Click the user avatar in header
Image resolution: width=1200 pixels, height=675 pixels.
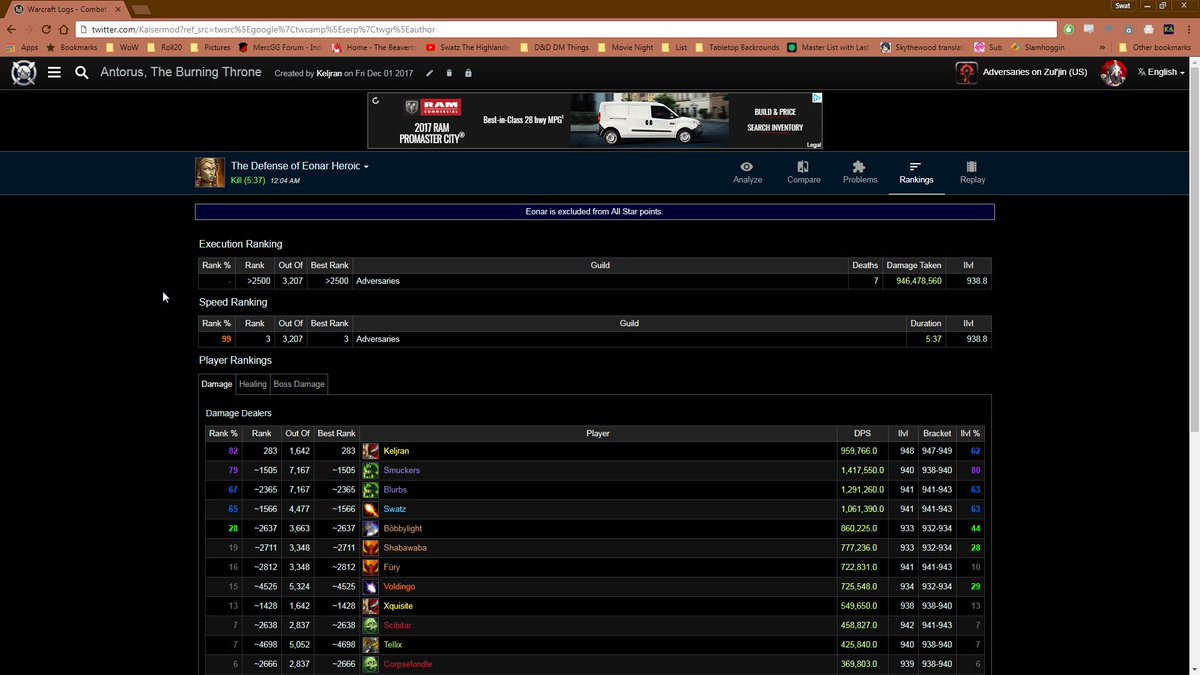click(1113, 72)
